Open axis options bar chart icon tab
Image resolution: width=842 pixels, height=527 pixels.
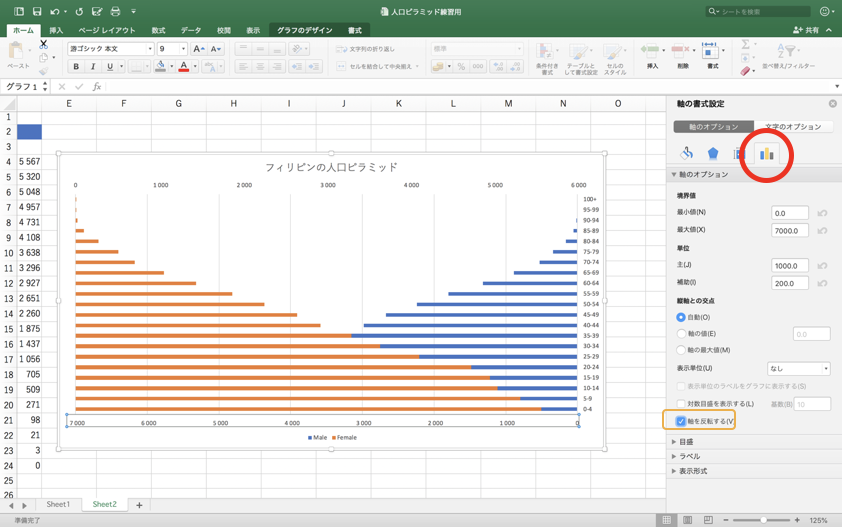pos(766,154)
